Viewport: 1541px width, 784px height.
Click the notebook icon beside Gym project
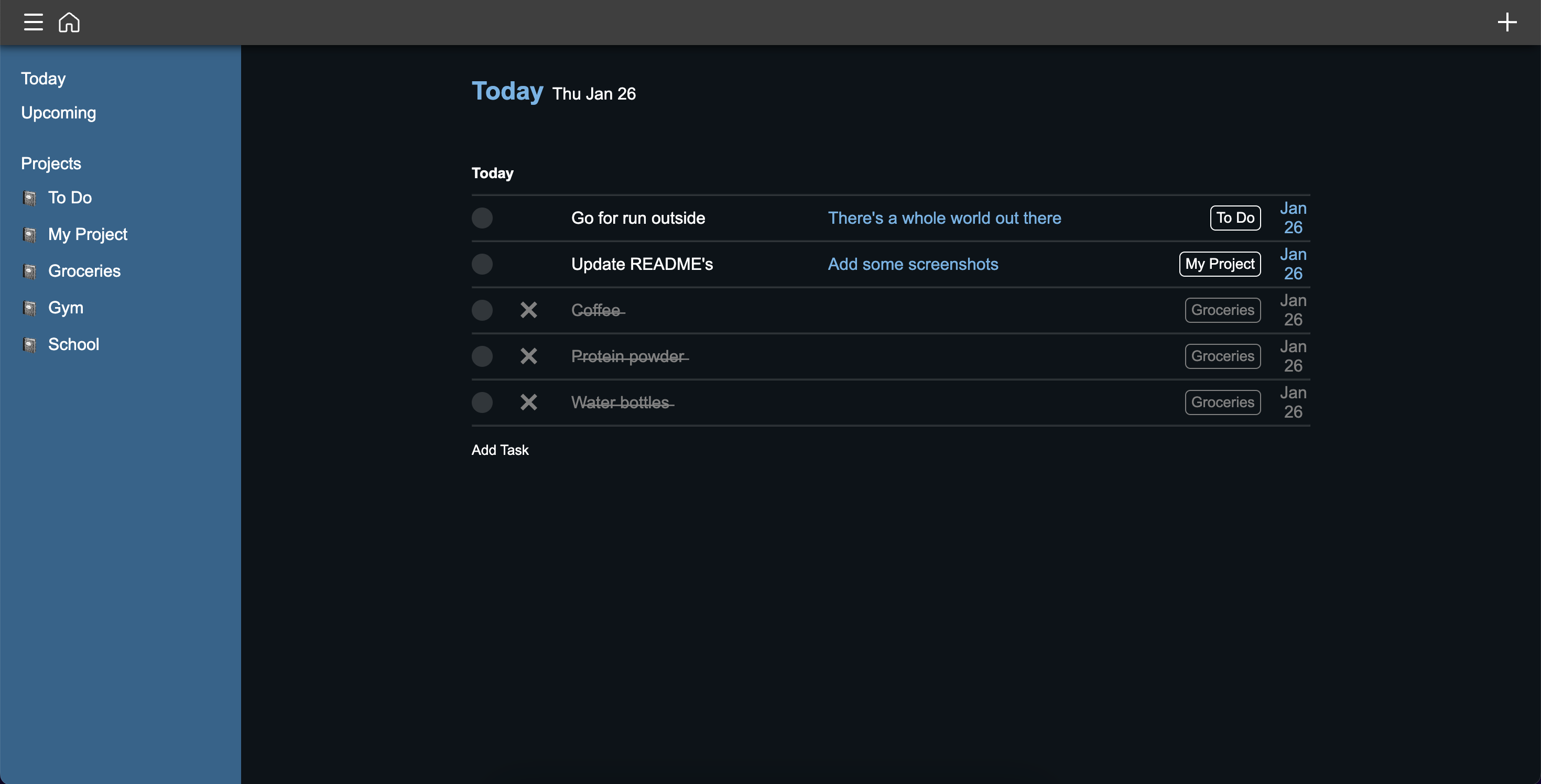[x=29, y=308]
